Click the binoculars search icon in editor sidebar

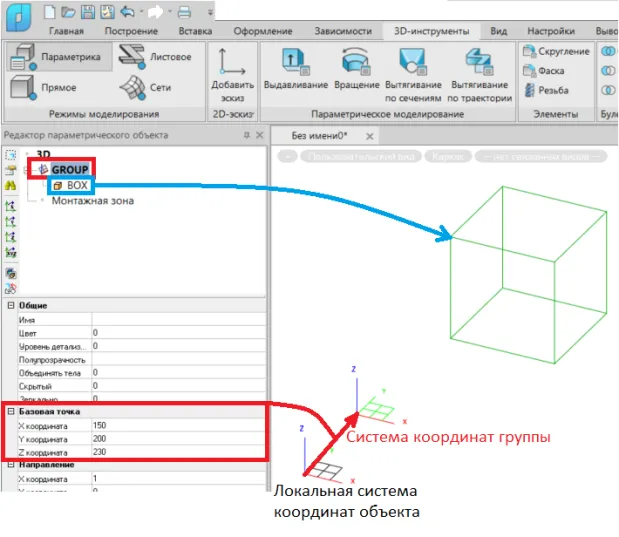pos(11,185)
